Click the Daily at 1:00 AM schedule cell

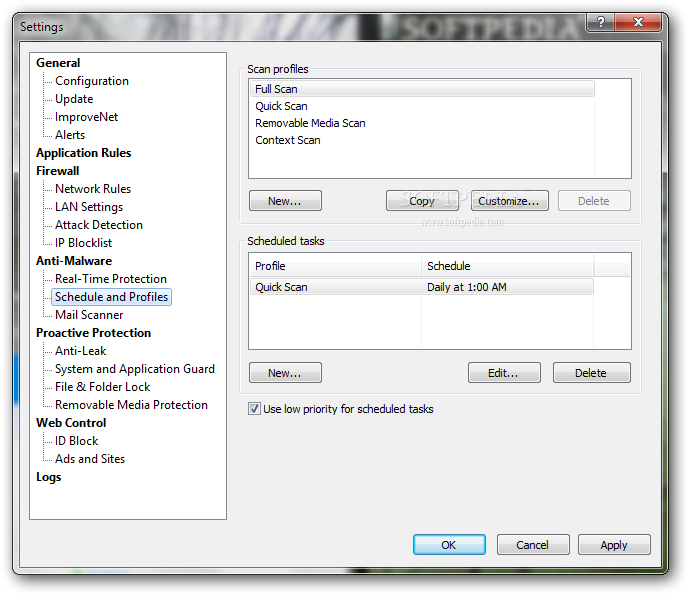coord(467,287)
